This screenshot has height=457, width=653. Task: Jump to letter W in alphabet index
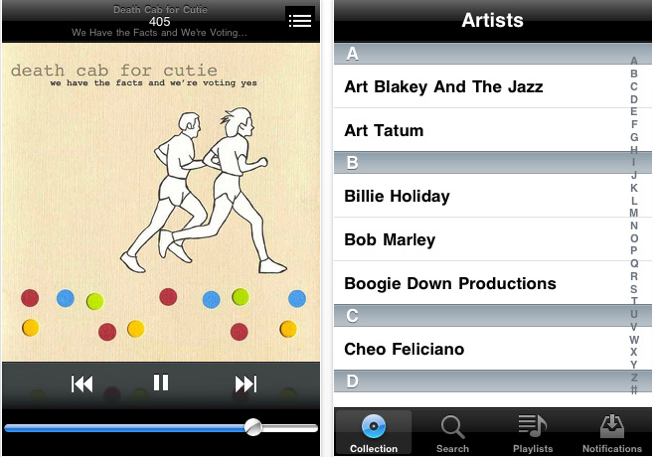[633, 340]
